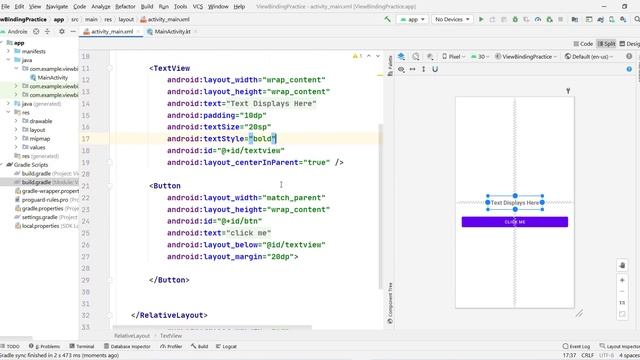Switch the editor to Code view

tap(583, 44)
